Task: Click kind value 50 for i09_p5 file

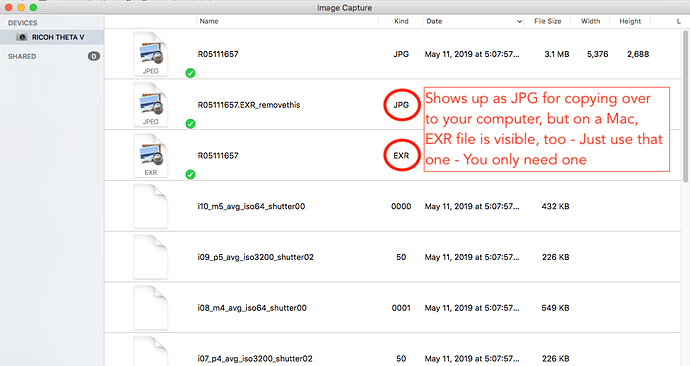Action: click(401, 257)
